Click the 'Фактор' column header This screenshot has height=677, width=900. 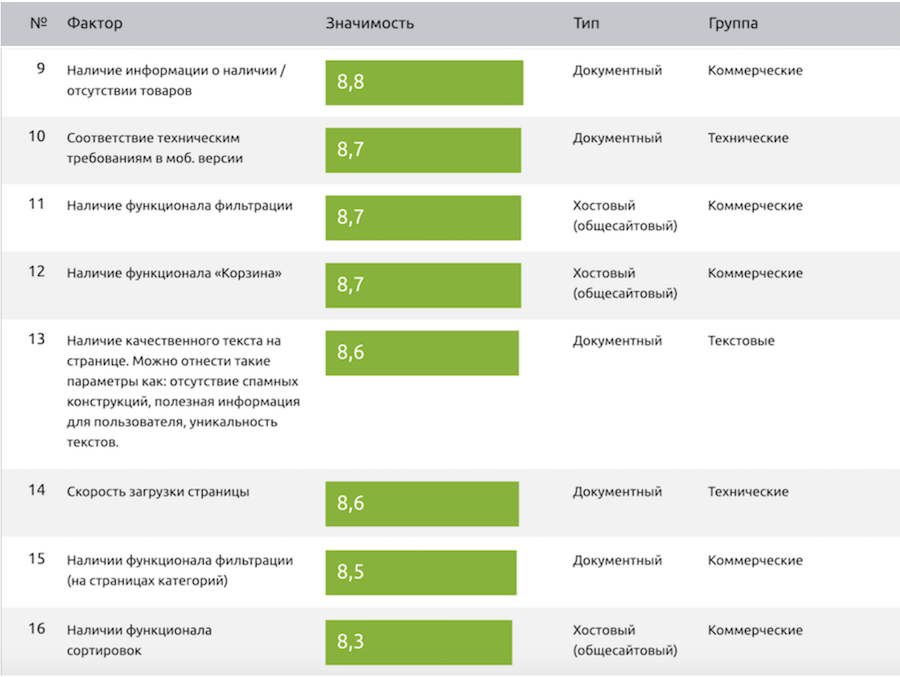click(94, 24)
